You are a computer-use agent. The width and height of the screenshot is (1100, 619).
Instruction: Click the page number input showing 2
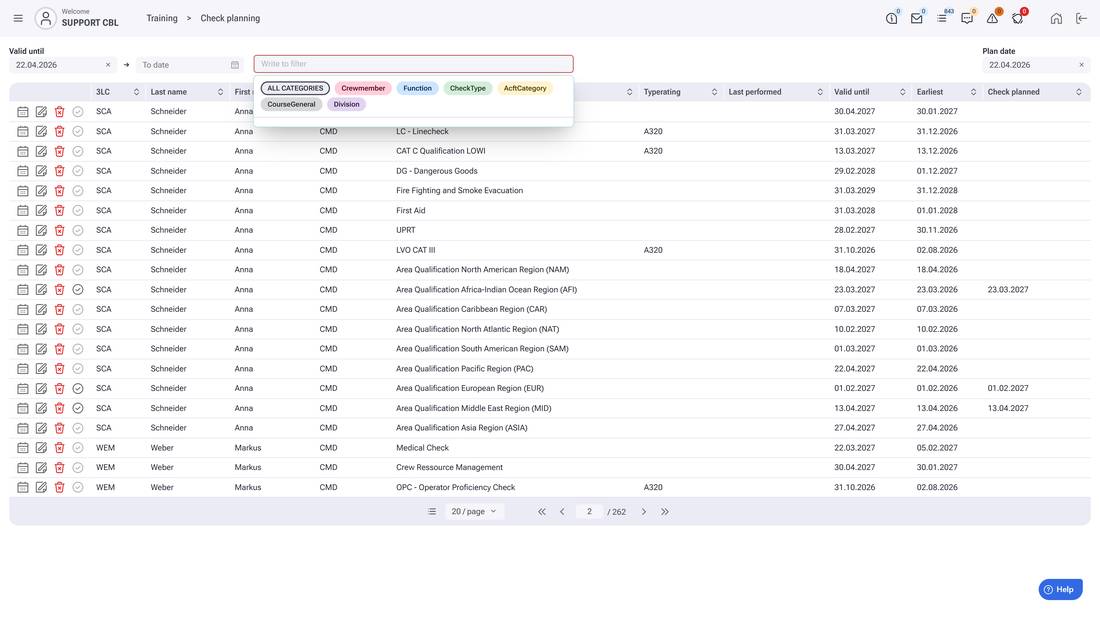click(589, 512)
